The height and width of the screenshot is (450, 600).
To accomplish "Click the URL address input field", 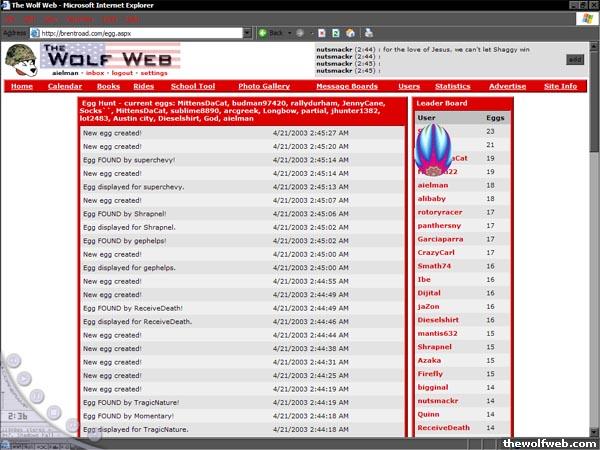I will (x=140, y=33).
